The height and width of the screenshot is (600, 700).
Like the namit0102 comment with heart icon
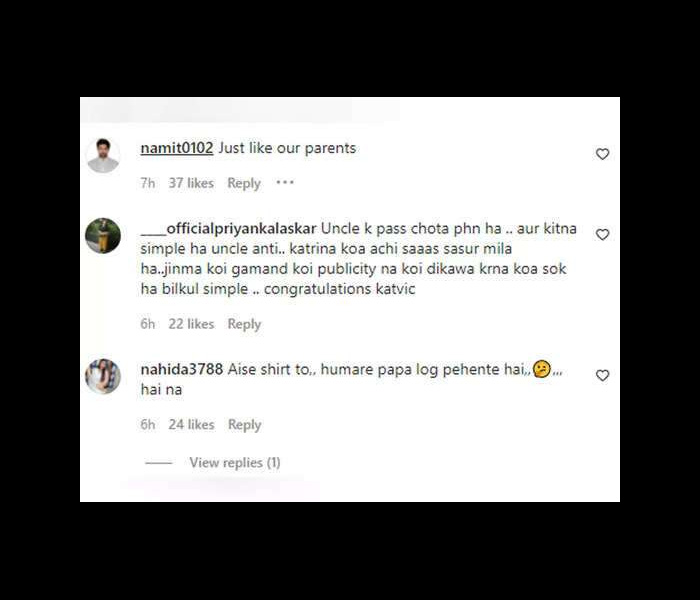(x=602, y=154)
